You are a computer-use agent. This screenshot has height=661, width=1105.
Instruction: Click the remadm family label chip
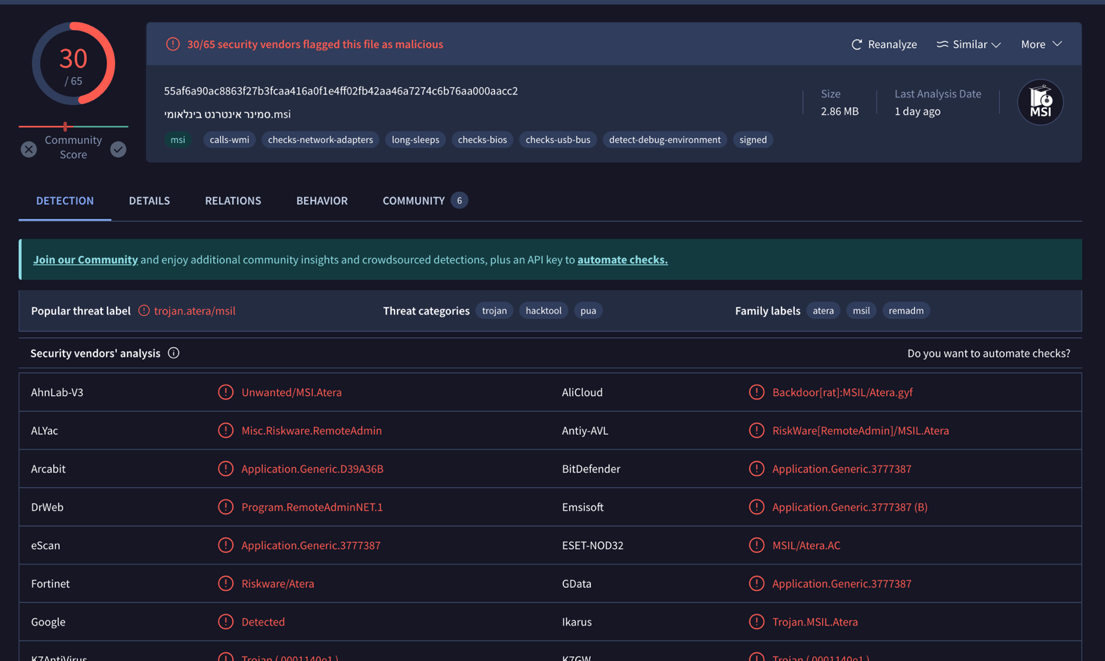coord(906,311)
